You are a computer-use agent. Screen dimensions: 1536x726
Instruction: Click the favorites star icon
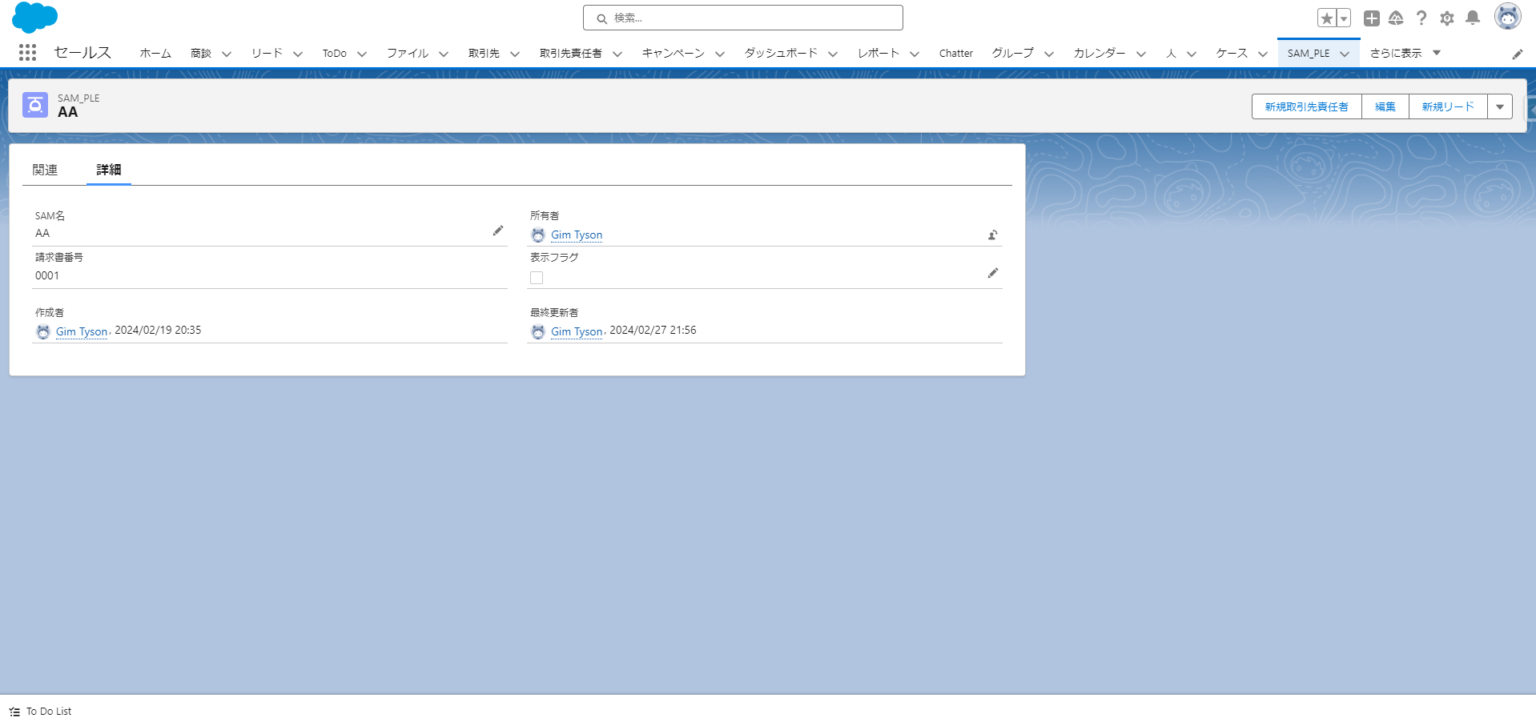click(1326, 18)
